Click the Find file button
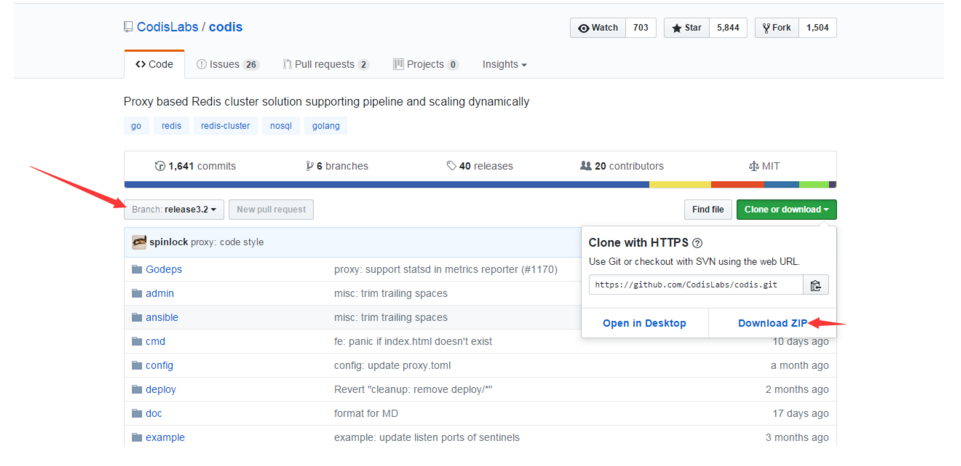961x466 pixels. (x=707, y=209)
